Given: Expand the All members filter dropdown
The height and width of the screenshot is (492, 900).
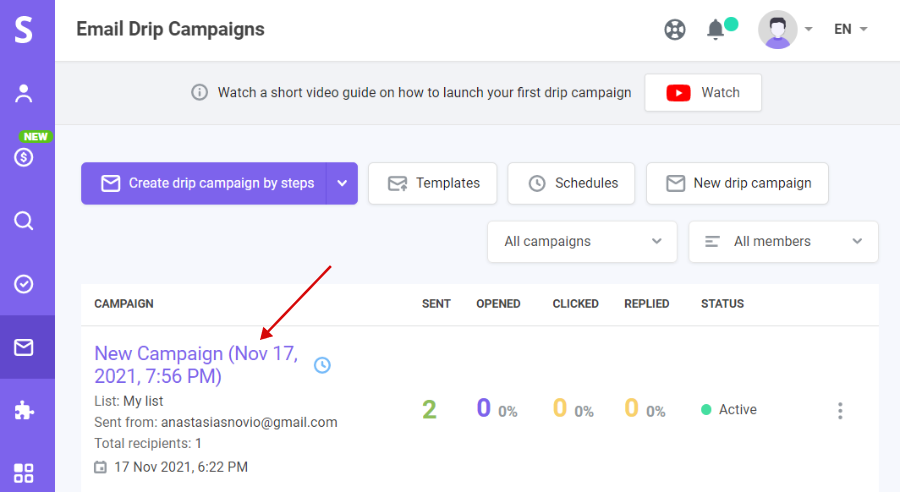Looking at the screenshot, I should tap(783, 242).
